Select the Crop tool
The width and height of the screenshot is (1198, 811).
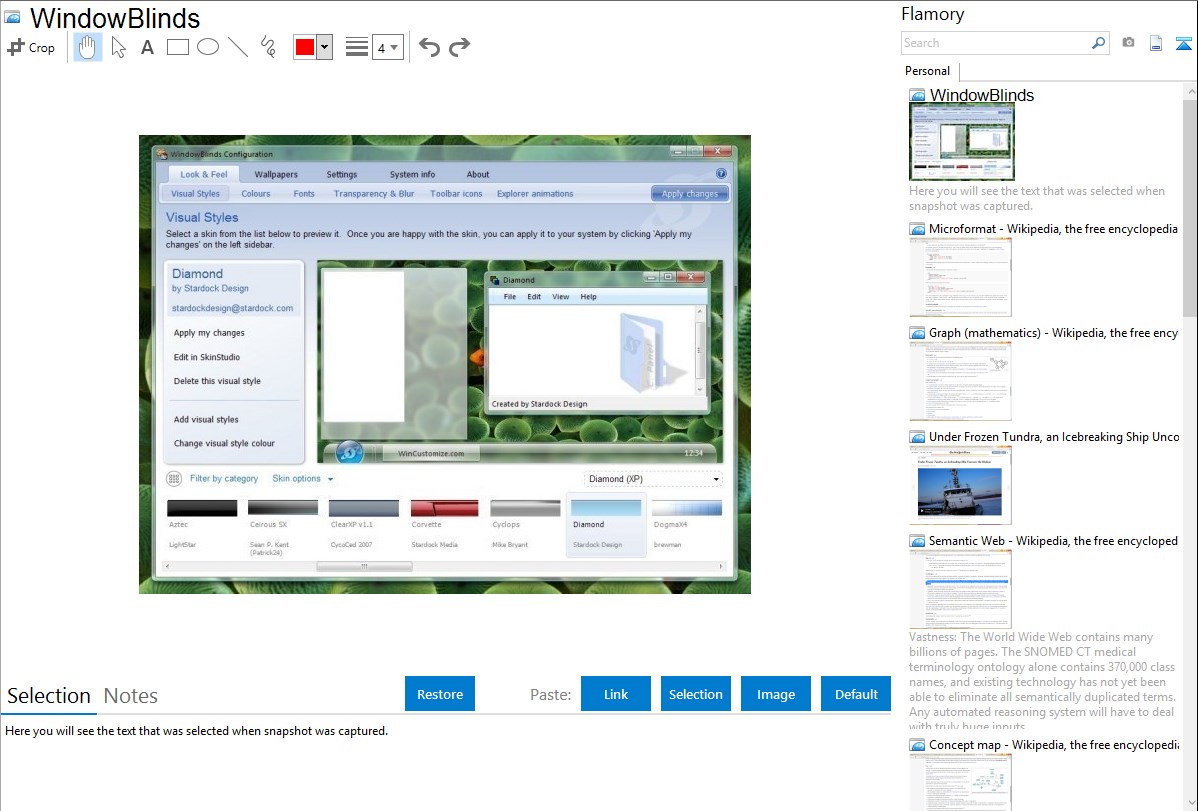click(x=31, y=47)
